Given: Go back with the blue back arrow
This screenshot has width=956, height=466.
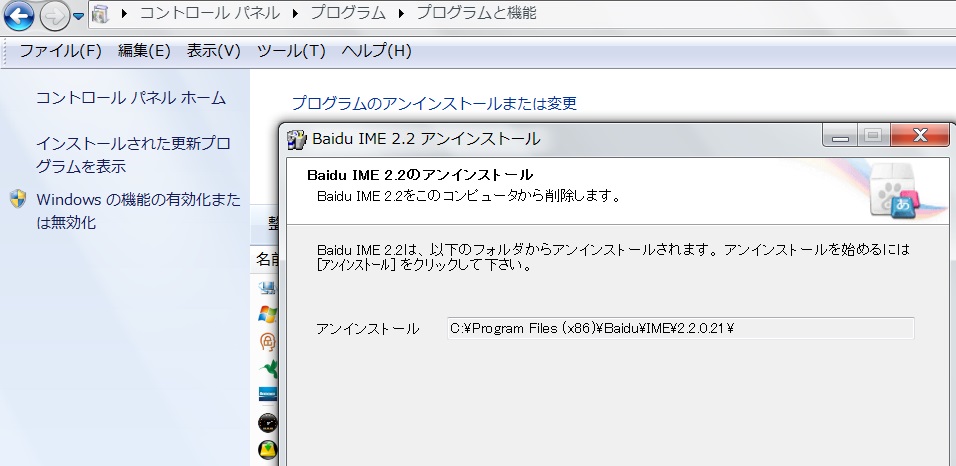Looking at the screenshot, I should point(18,15).
